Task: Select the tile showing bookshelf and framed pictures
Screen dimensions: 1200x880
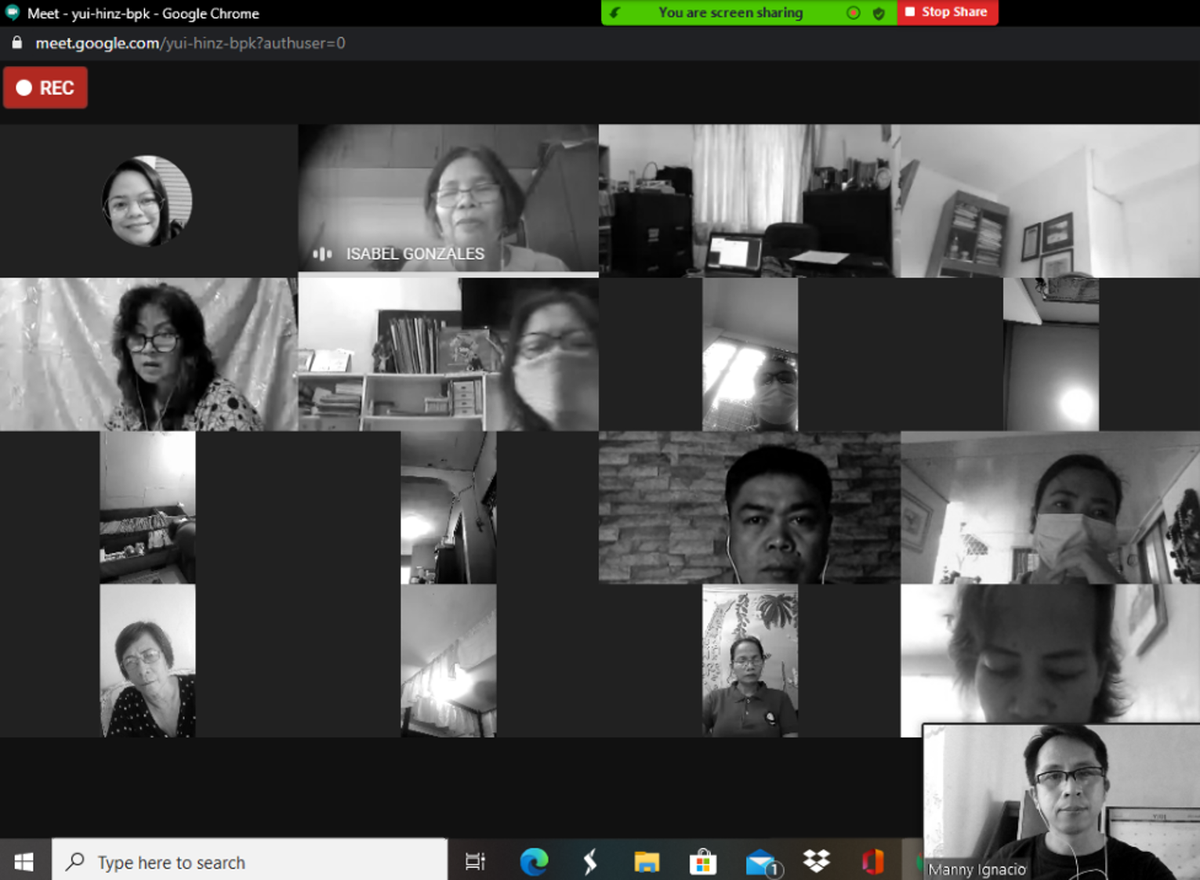Action: point(1050,201)
